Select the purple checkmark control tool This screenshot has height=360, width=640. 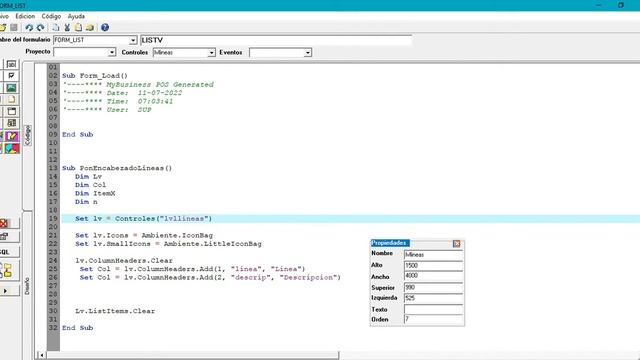[11, 136]
